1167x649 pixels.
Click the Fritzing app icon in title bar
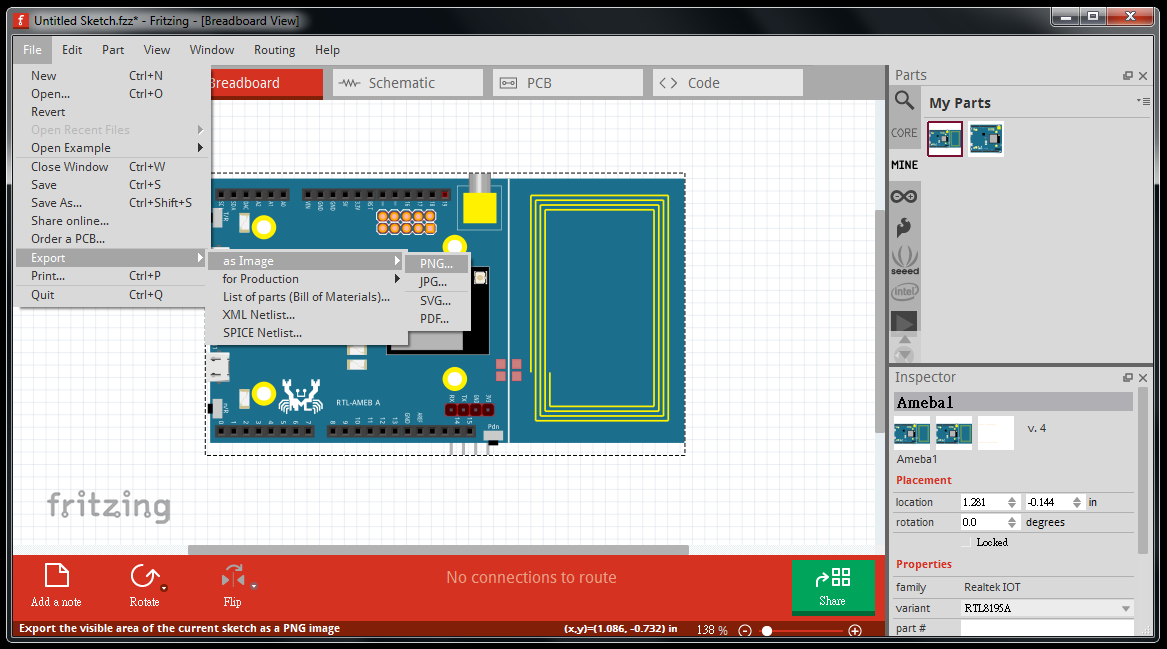(x=21, y=21)
